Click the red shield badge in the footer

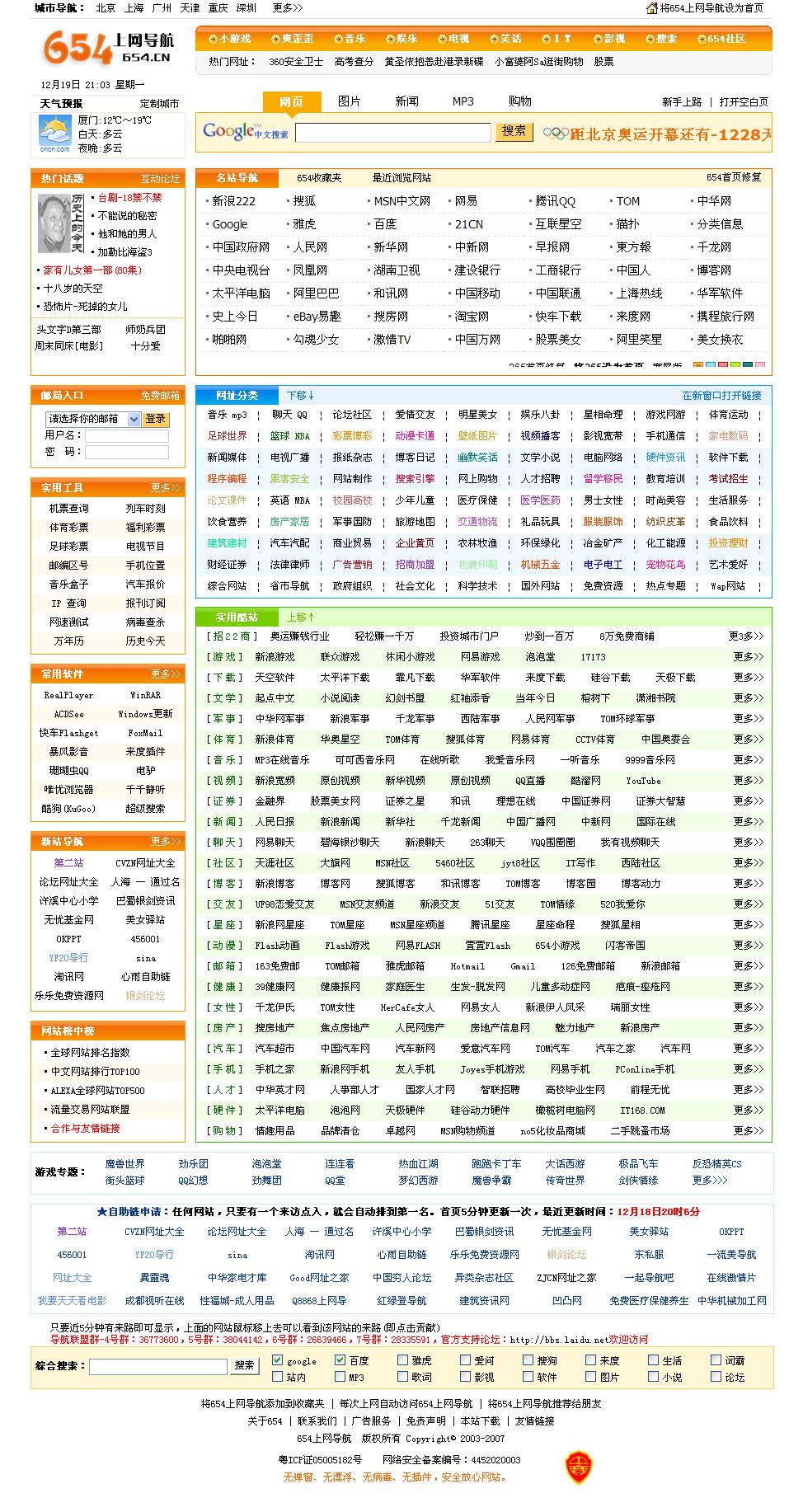578,1467
